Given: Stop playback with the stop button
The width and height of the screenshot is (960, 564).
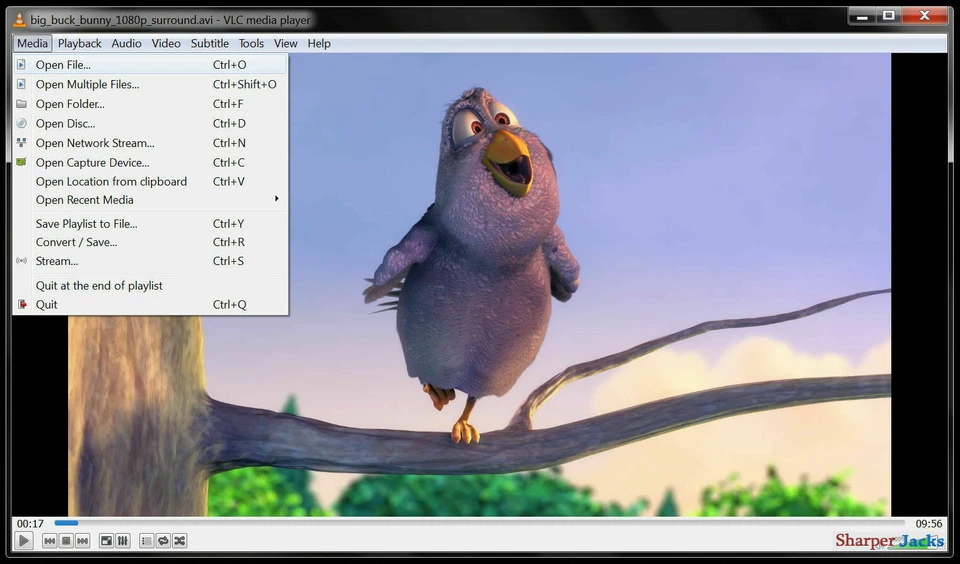Looking at the screenshot, I should [66, 541].
